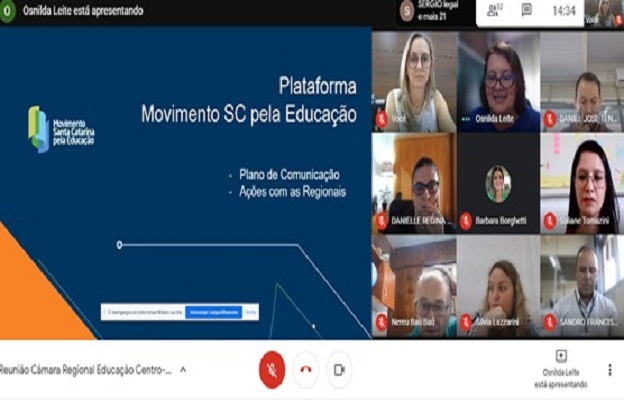
Task: Click your self-view thumbnail at top right
Action: (604, 14)
